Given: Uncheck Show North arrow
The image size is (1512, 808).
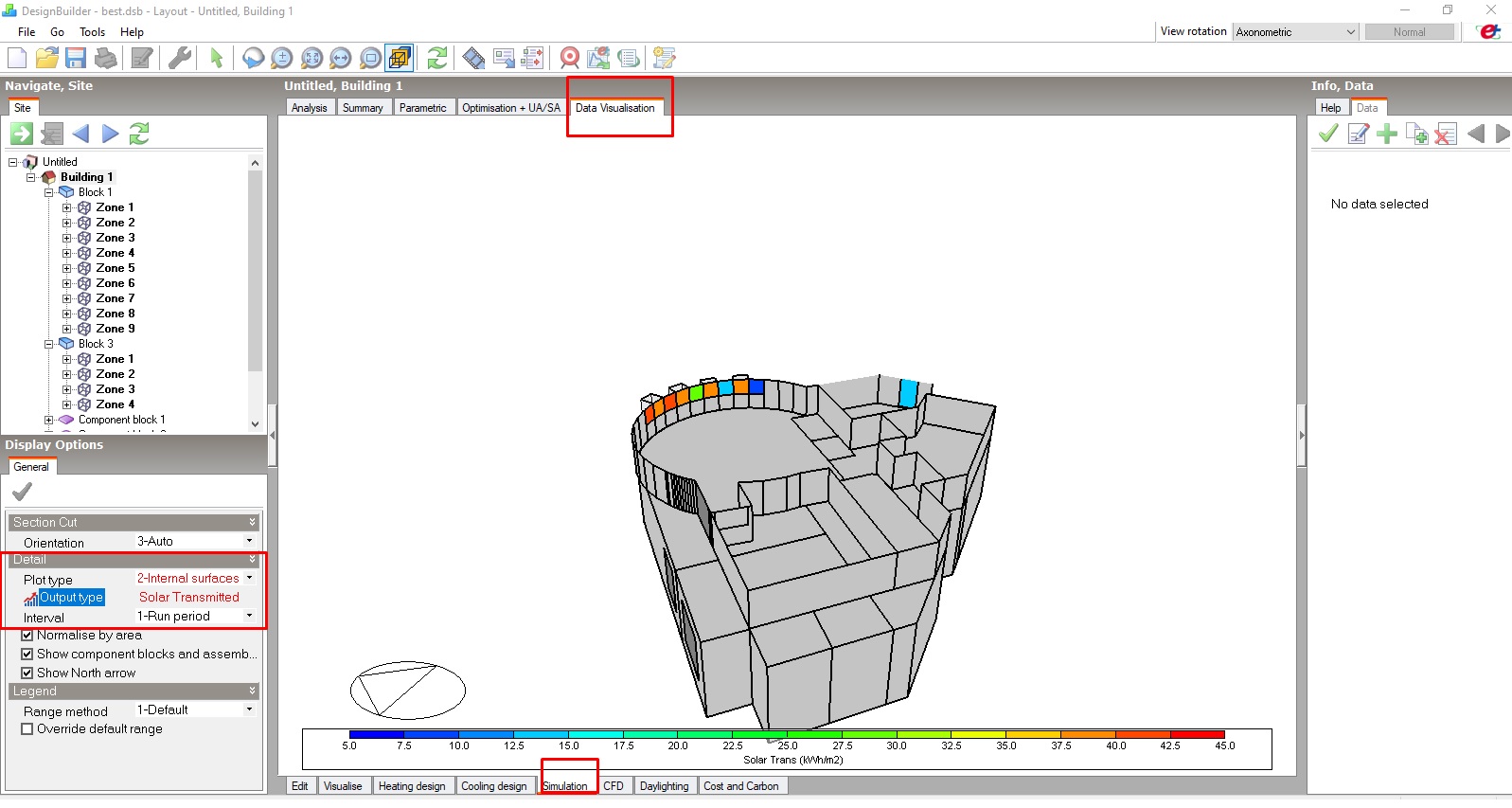Looking at the screenshot, I should click(x=27, y=673).
